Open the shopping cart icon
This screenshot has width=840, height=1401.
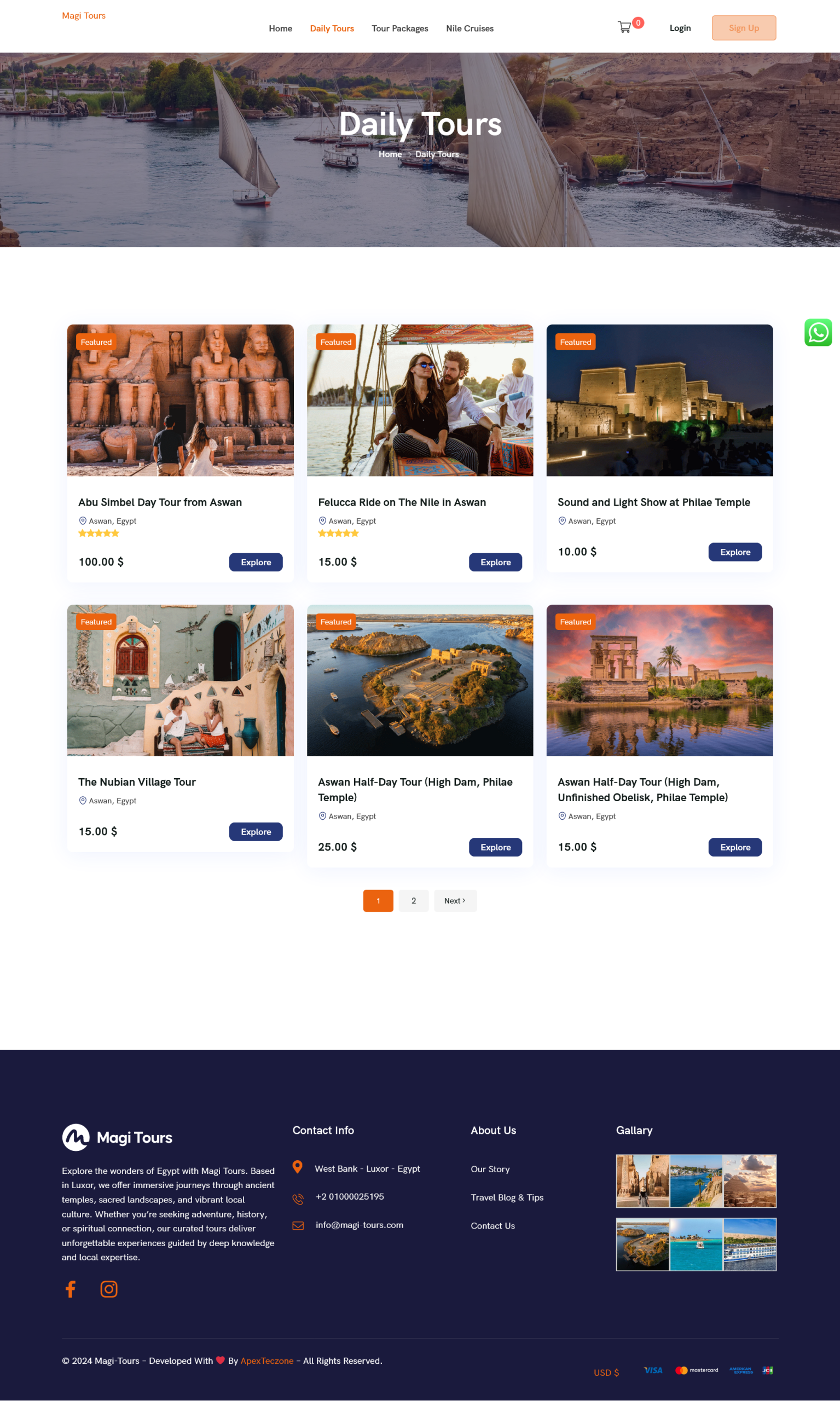click(x=624, y=27)
